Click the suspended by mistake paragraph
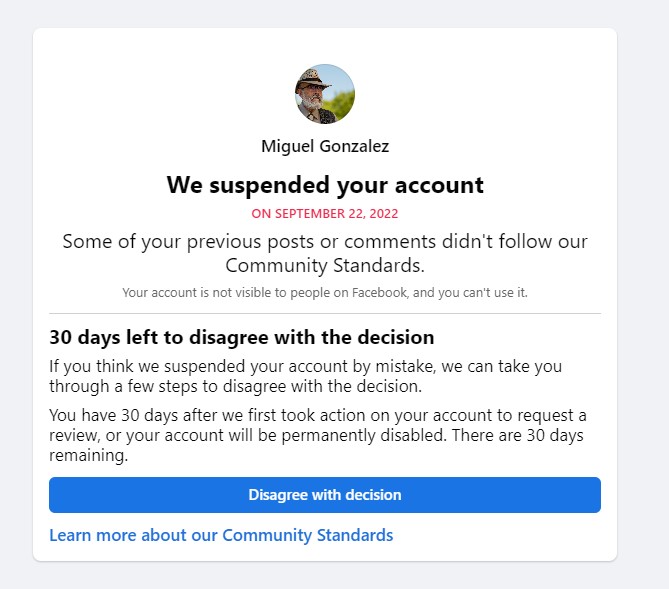The width and height of the screenshot is (669, 589). 305,376
